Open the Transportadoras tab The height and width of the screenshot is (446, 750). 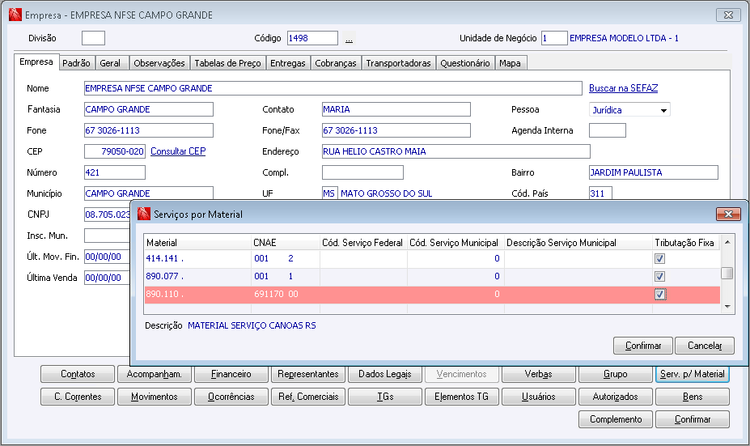coord(398,63)
